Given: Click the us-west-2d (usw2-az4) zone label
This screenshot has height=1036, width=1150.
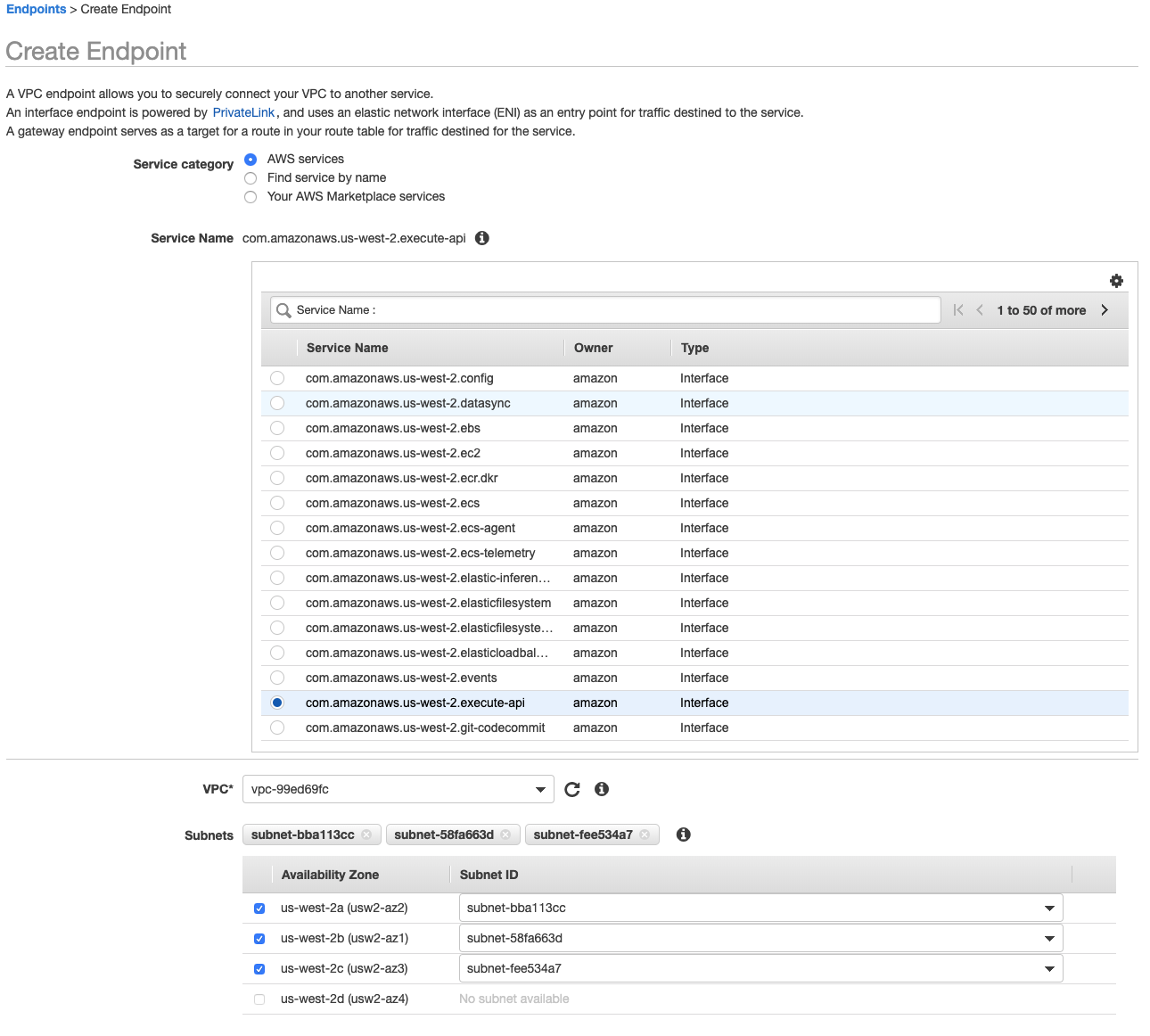Looking at the screenshot, I should pyautogui.click(x=344, y=999).
